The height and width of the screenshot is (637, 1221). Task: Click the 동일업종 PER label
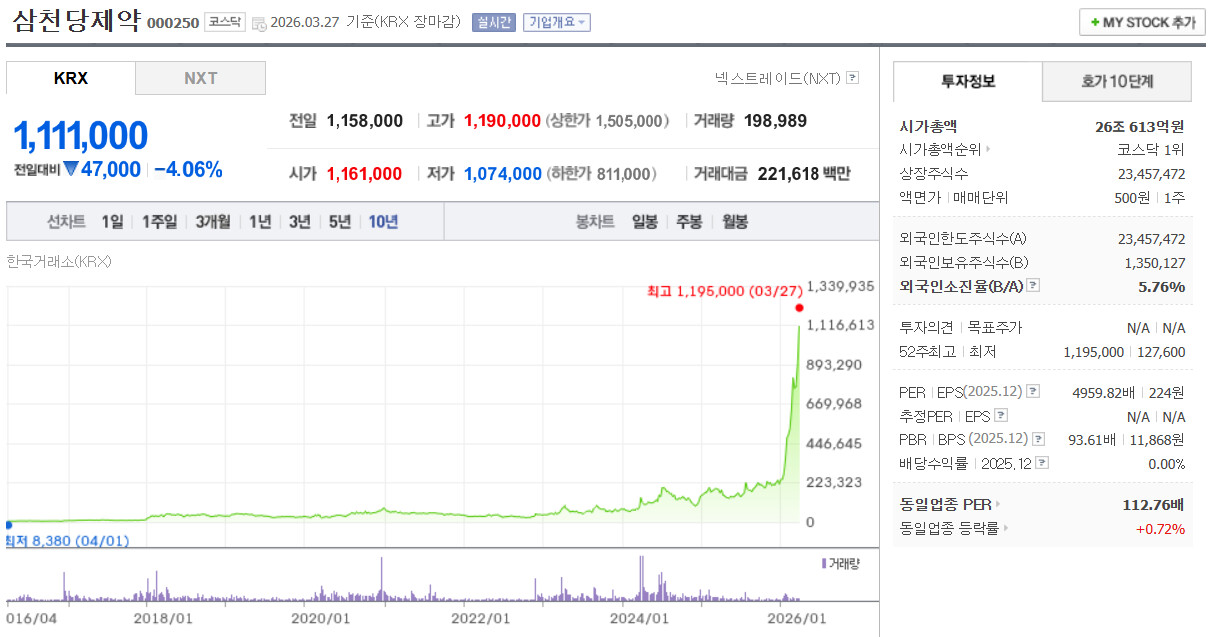945,505
